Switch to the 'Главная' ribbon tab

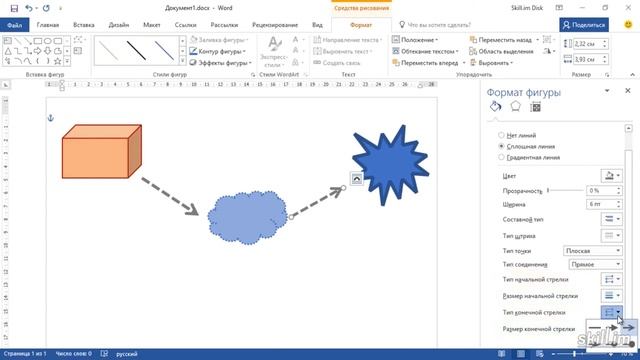[x=48, y=25]
